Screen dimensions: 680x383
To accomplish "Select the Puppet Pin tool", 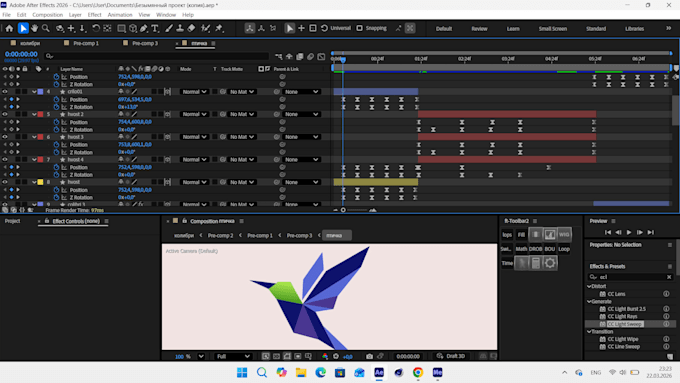I will (219, 29).
